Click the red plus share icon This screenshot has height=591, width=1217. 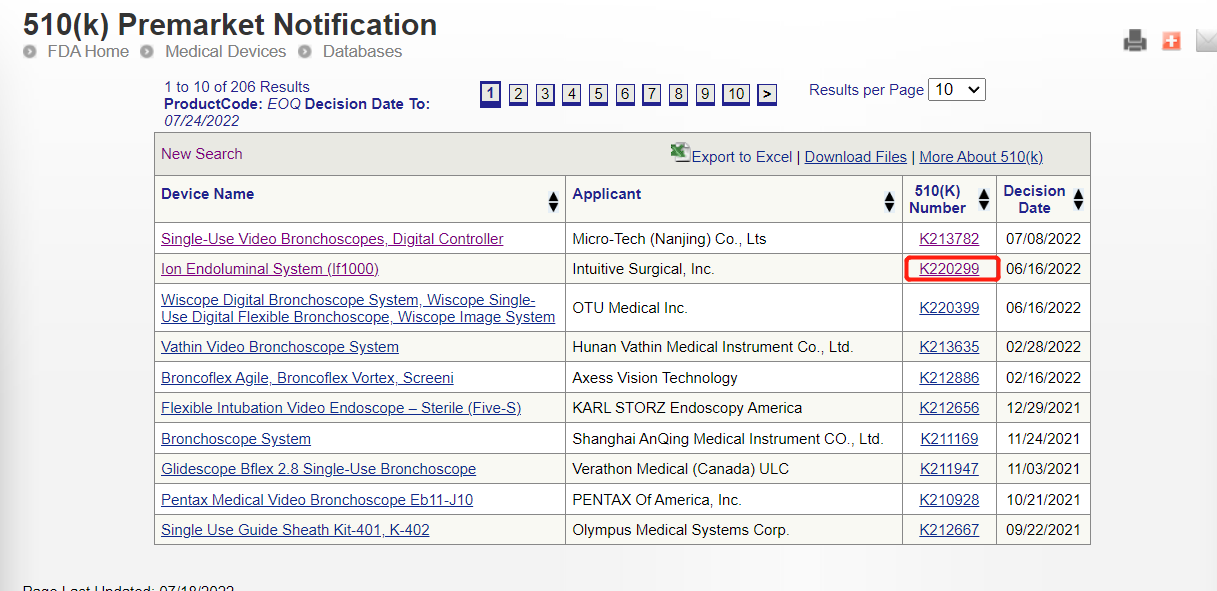pos(1171,41)
